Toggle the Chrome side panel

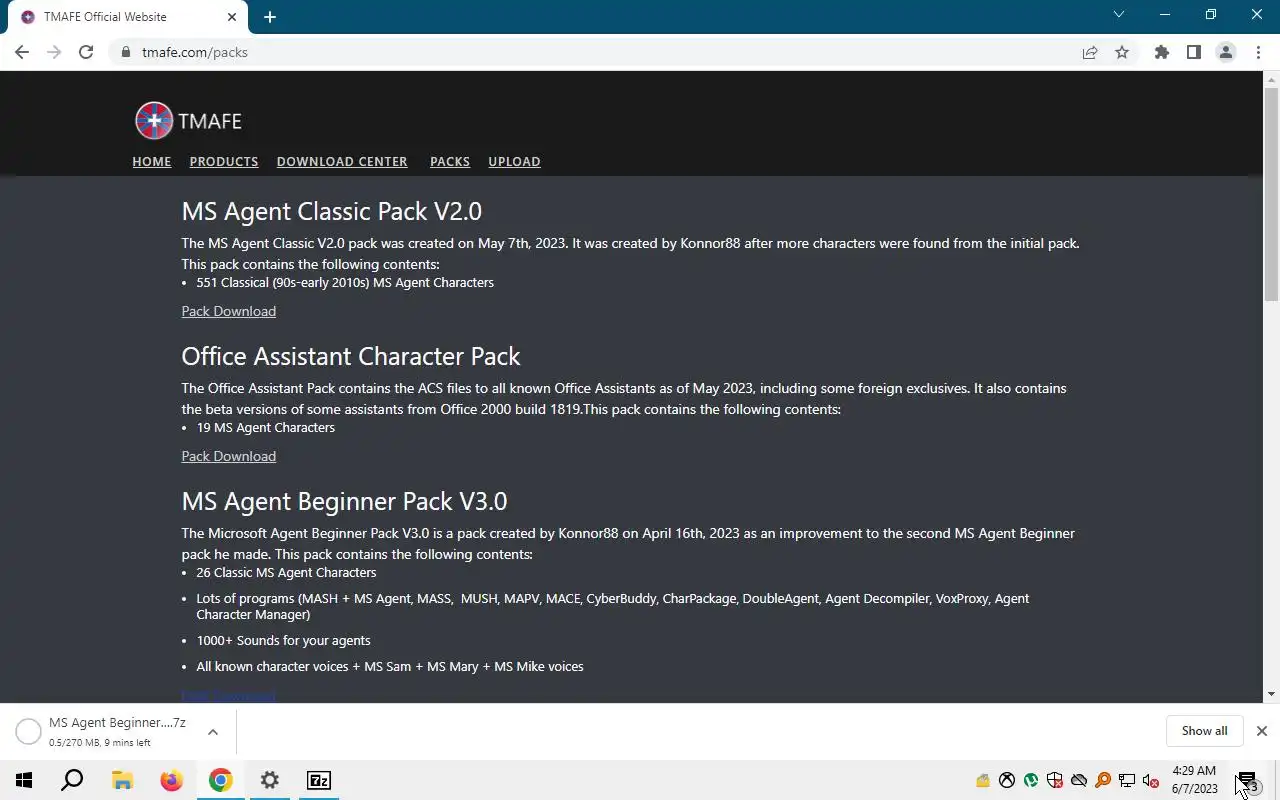(1193, 52)
